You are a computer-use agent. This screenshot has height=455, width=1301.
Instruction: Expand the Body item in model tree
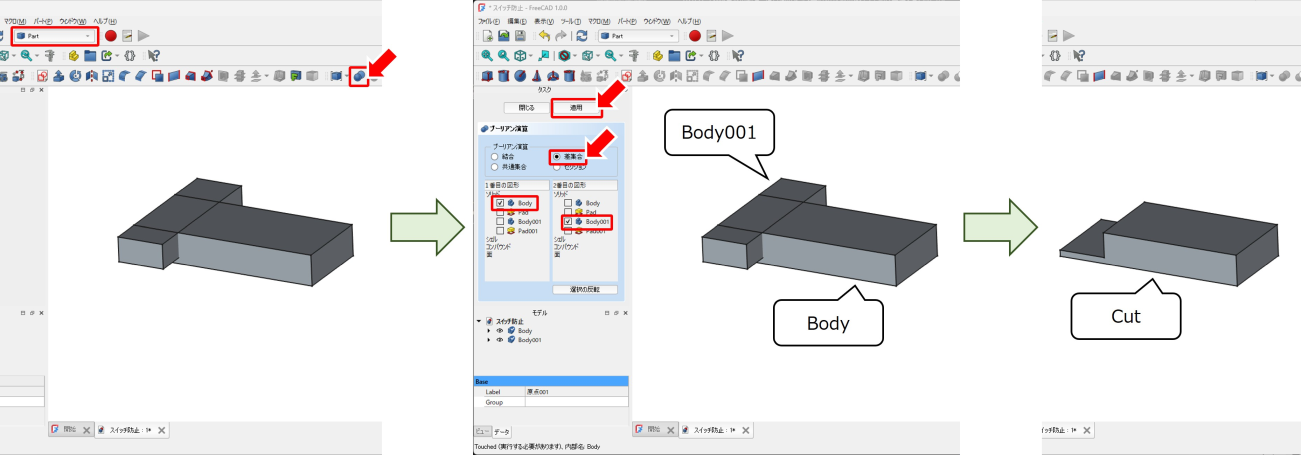click(487, 330)
